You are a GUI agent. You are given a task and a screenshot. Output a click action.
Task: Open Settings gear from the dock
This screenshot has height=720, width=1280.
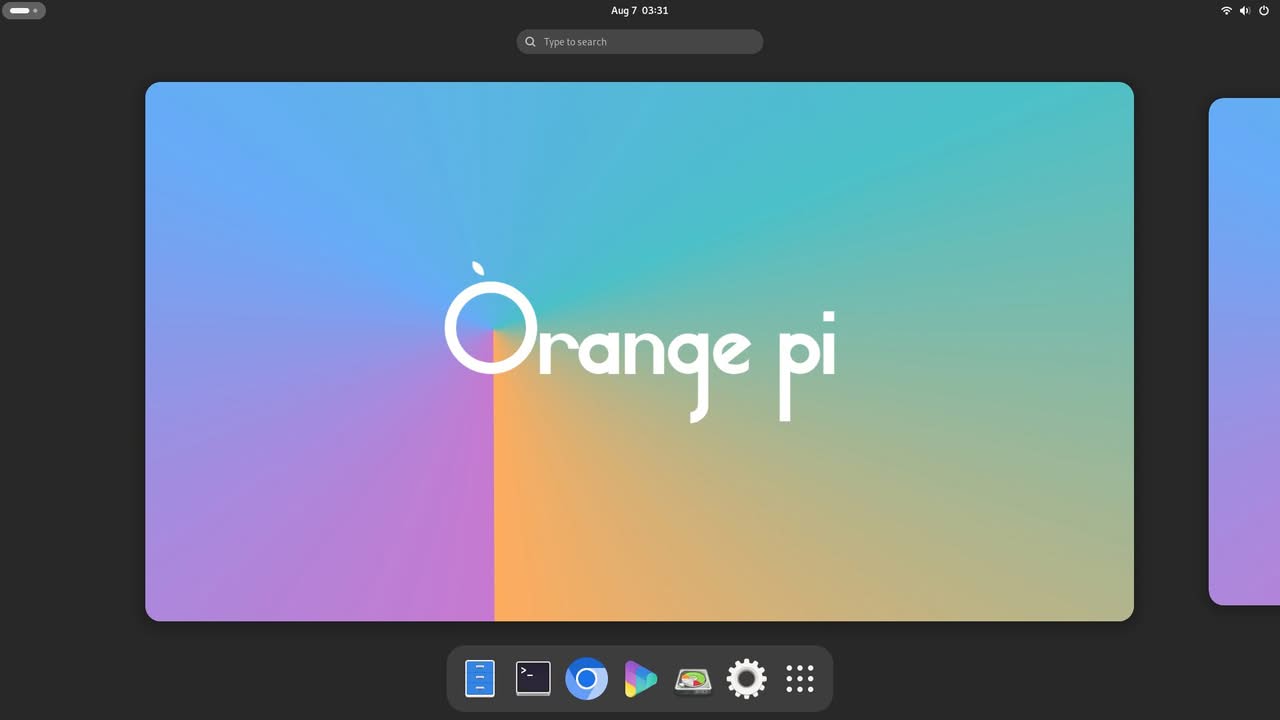tap(746, 679)
